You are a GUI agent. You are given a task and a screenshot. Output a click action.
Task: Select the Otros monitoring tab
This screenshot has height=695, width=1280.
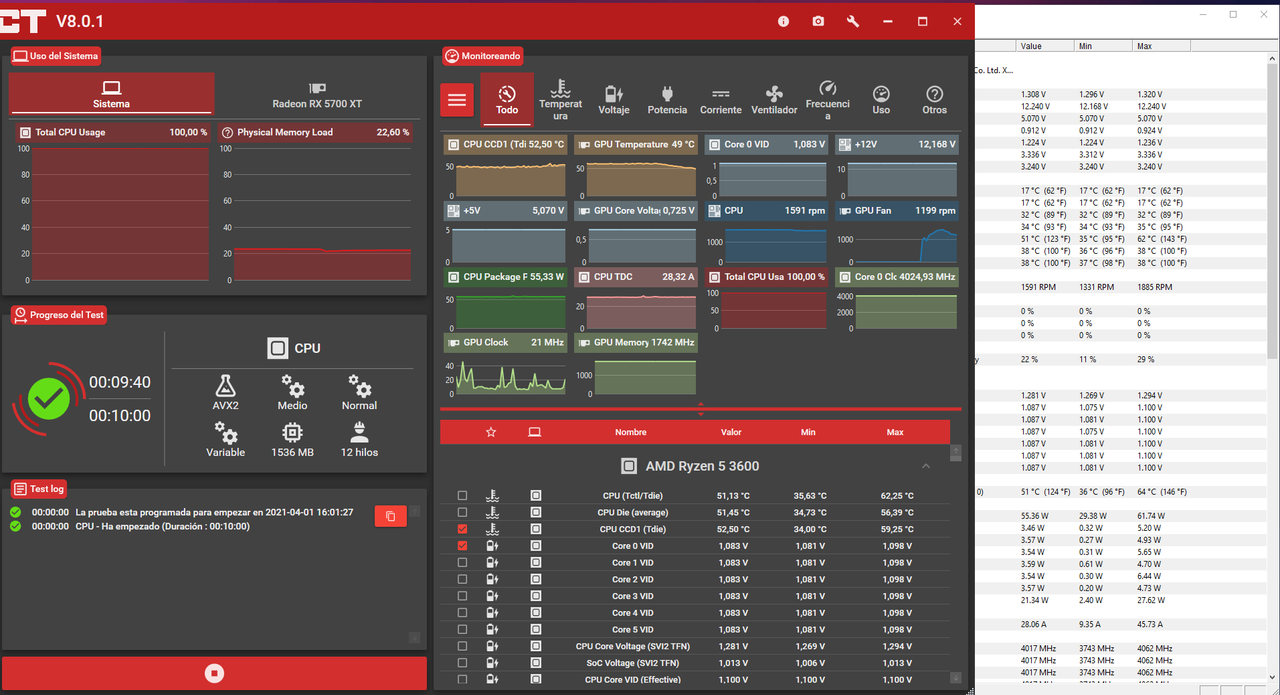(x=934, y=99)
